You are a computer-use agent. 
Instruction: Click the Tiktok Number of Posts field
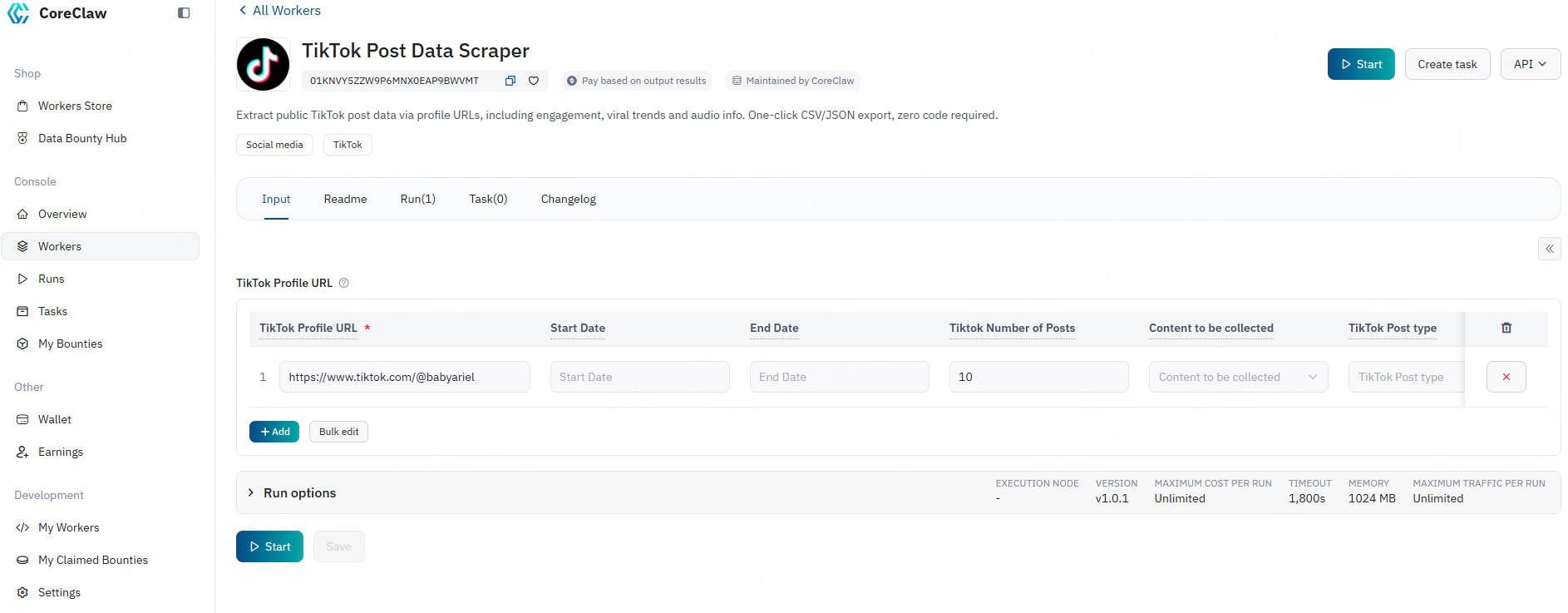[x=1038, y=377]
